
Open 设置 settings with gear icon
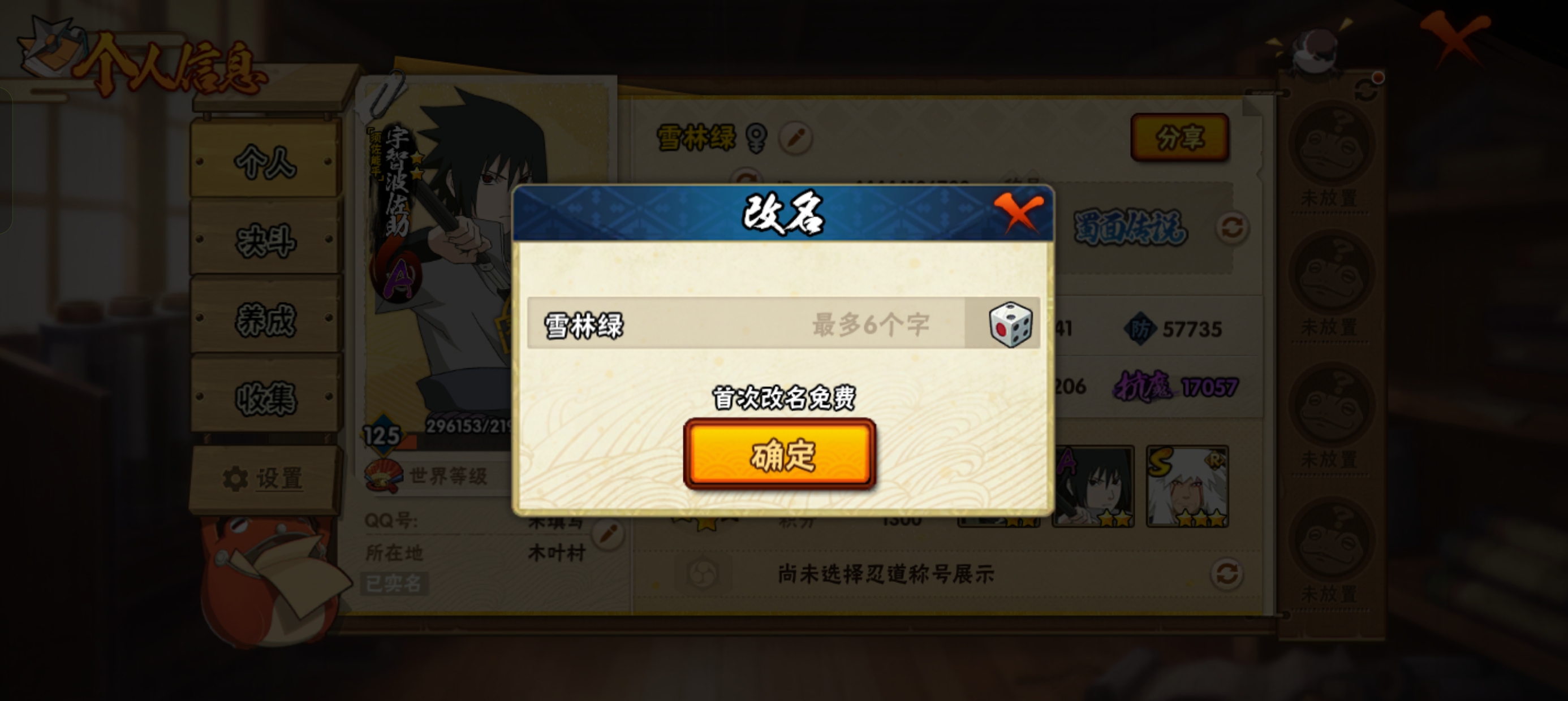[x=263, y=478]
